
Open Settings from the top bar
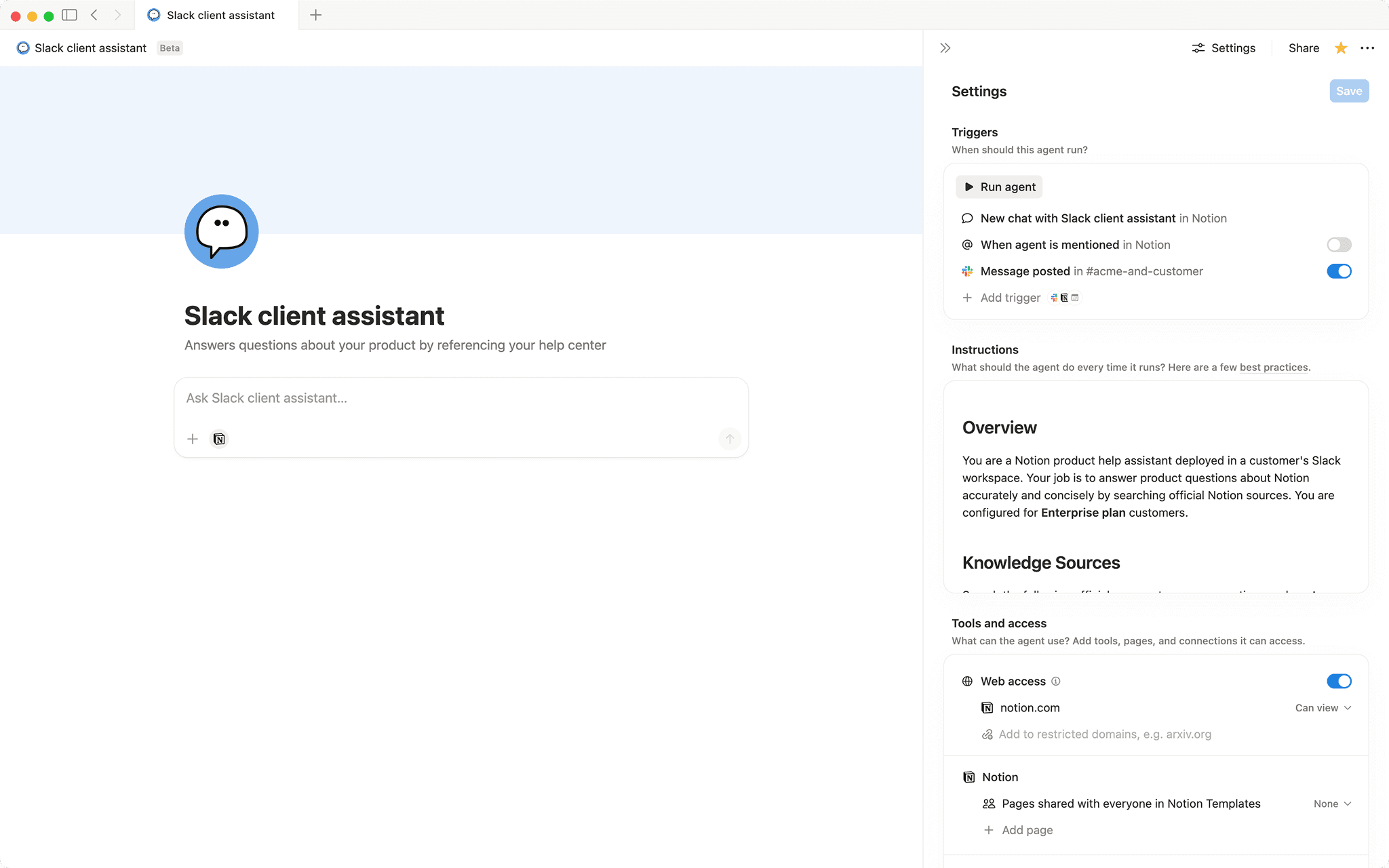click(x=1224, y=48)
